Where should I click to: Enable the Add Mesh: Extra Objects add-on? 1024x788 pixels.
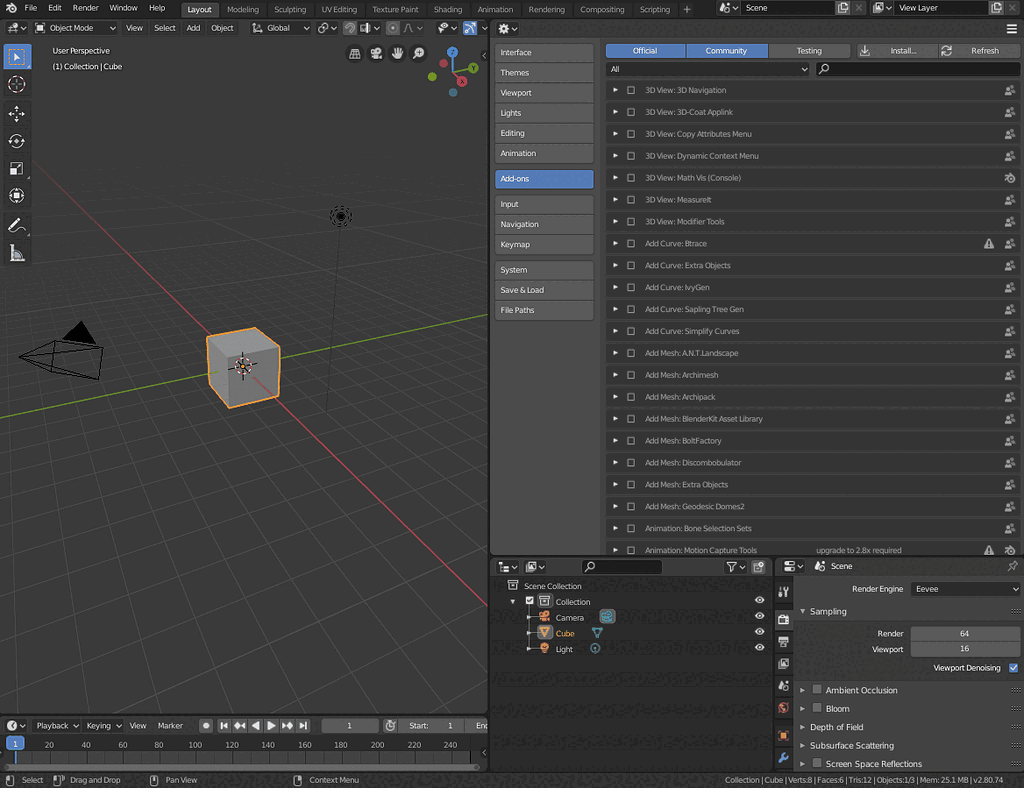631,484
